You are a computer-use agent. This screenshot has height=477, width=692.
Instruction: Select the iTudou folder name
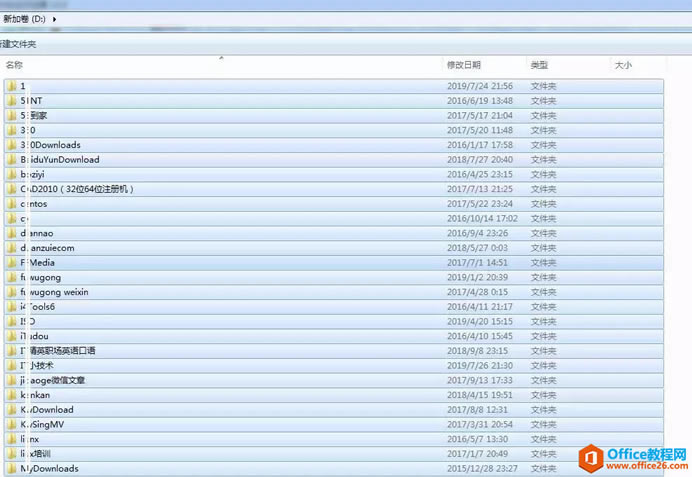click(34, 336)
